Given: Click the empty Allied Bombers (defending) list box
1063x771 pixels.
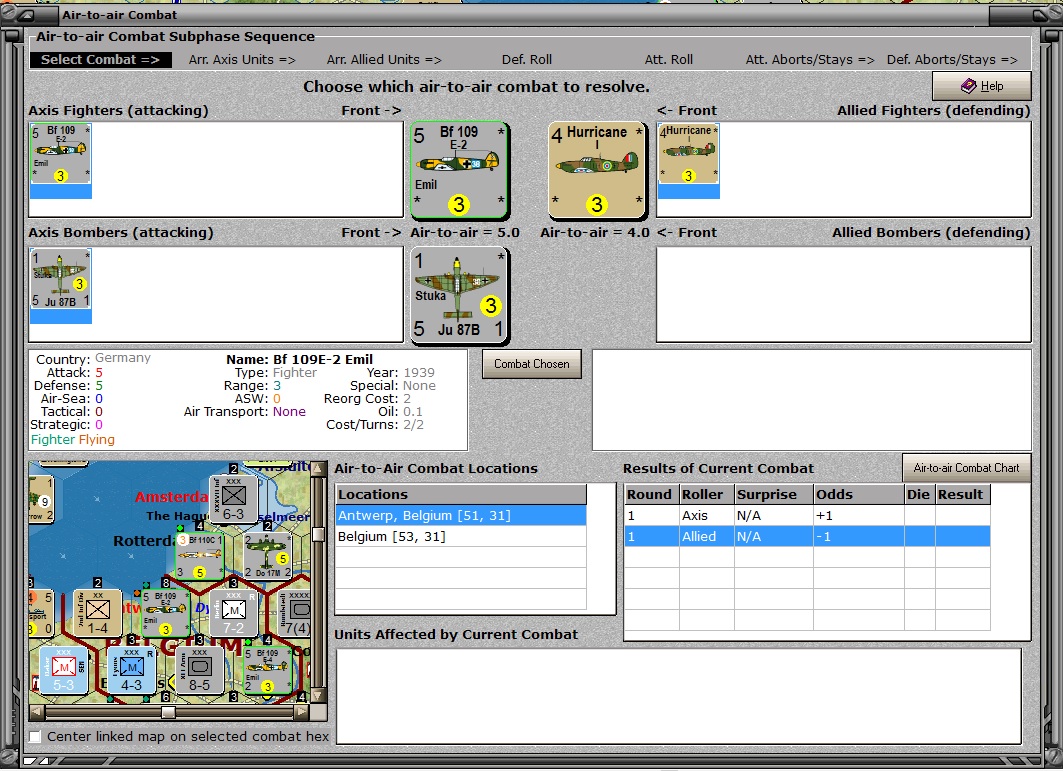Looking at the screenshot, I should click(844, 294).
